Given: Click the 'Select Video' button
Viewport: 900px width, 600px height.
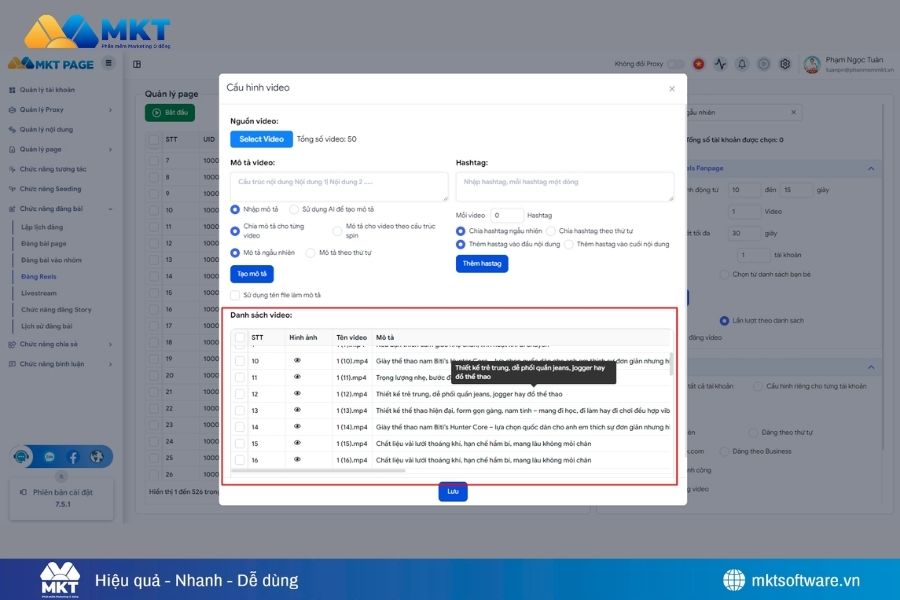Looking at the screenshot, I should (261, 139).
